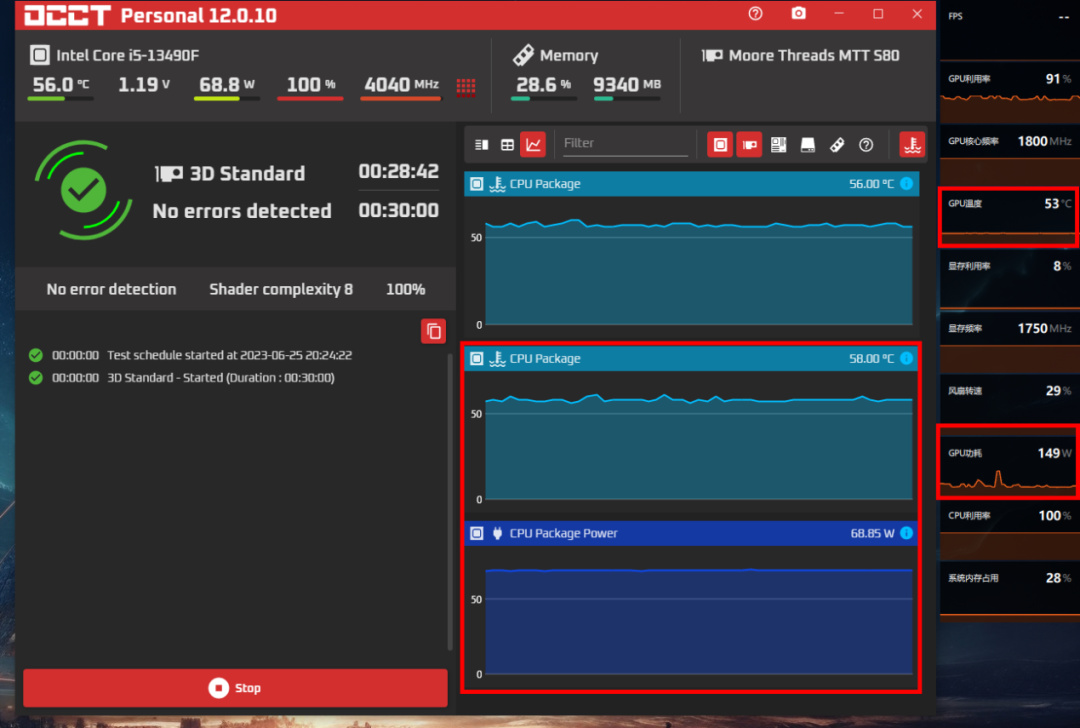Click the GPU temperature 53 °C overlay widget
The width and height of the screenshot is (1080, 728).
tap(1009, 216)
